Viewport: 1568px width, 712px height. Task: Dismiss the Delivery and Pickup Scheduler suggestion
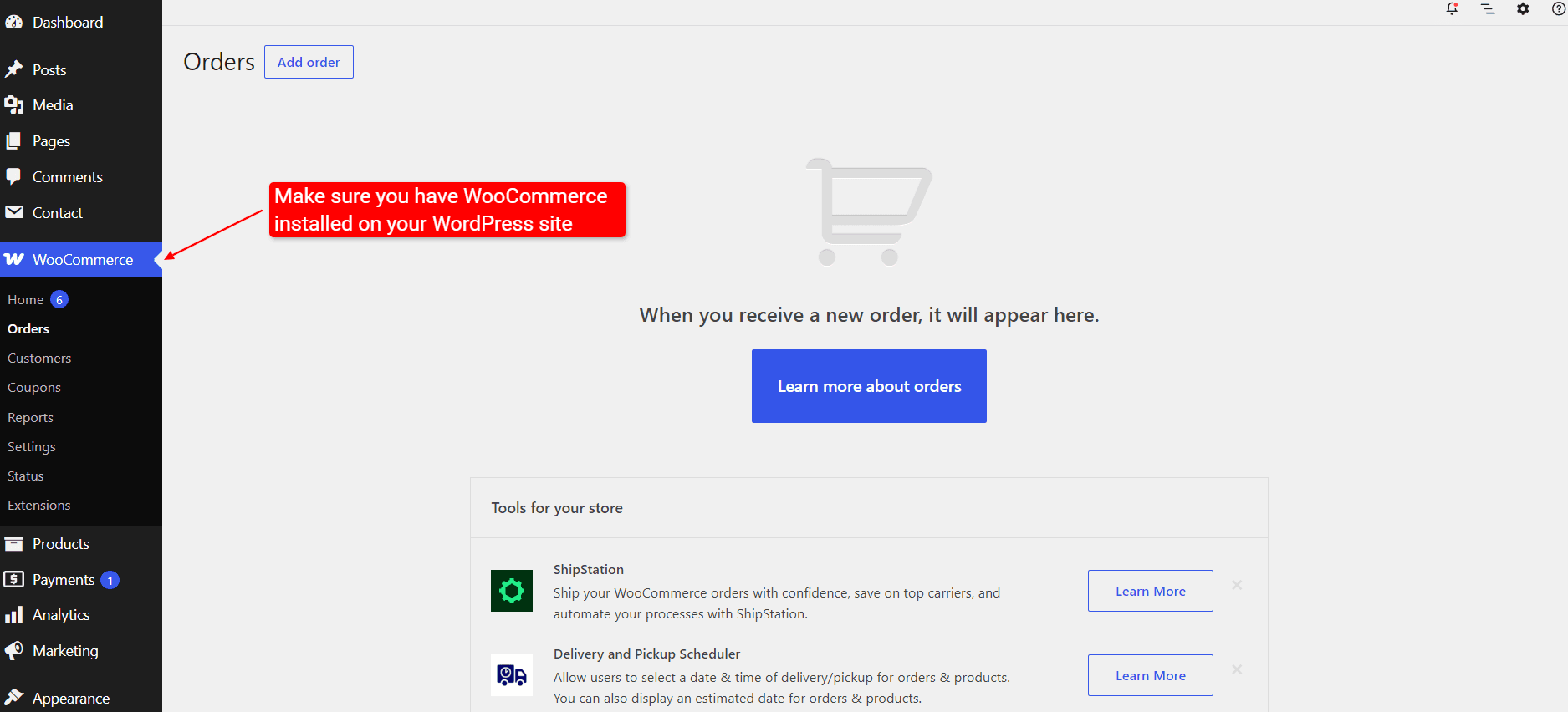pos(1237,669)
